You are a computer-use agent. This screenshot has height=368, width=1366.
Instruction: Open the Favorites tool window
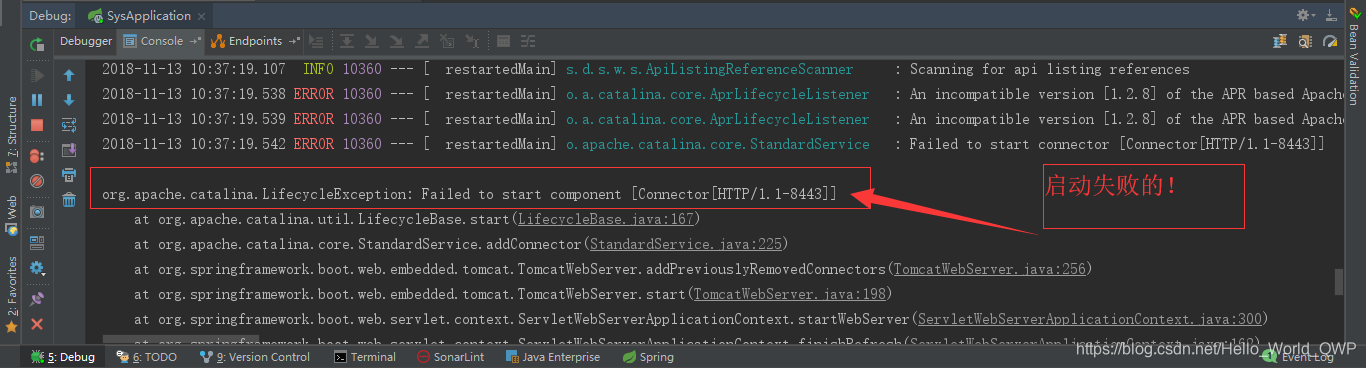tap(11, 294)
